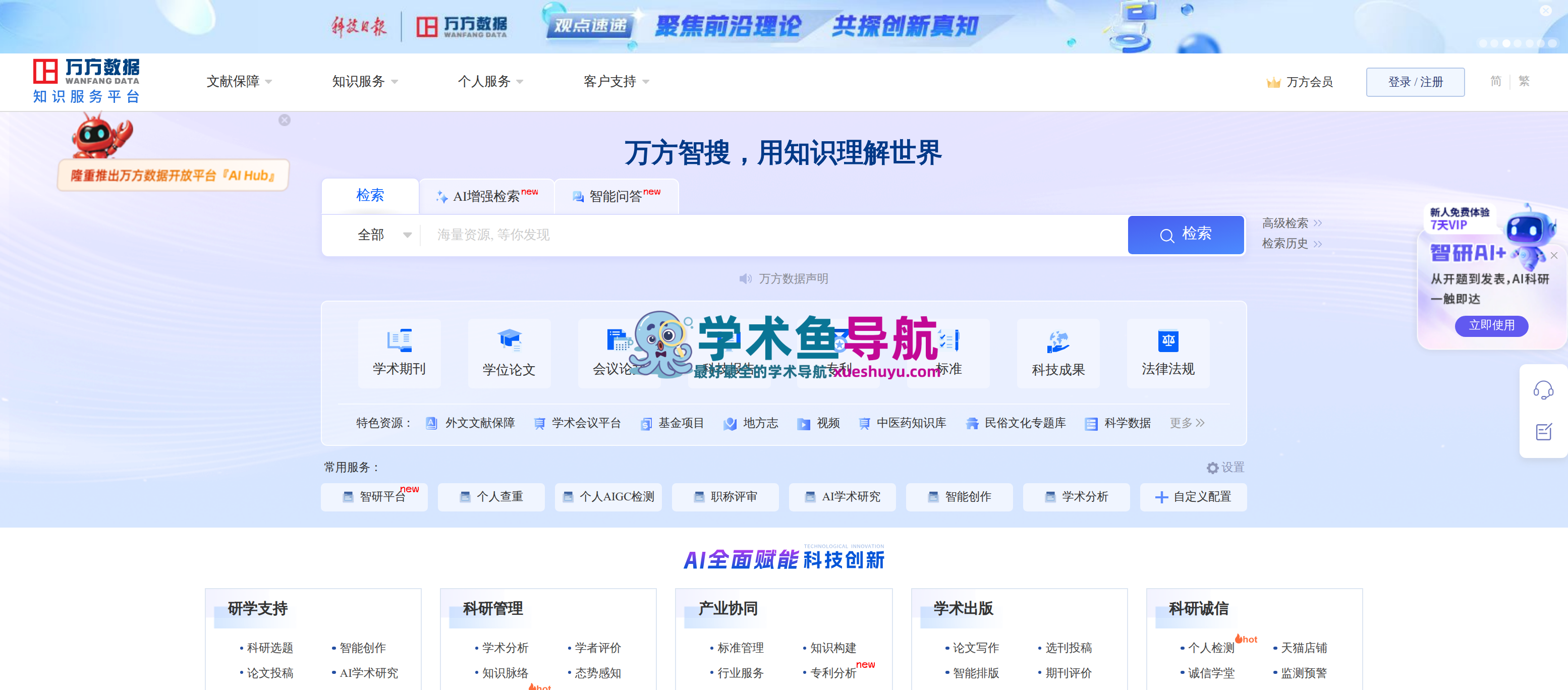The width and height of the screenshot is (1568, 690).
Task: Click the 个人检测 link
Action: pyautogui.click(x=1211, y=648)
